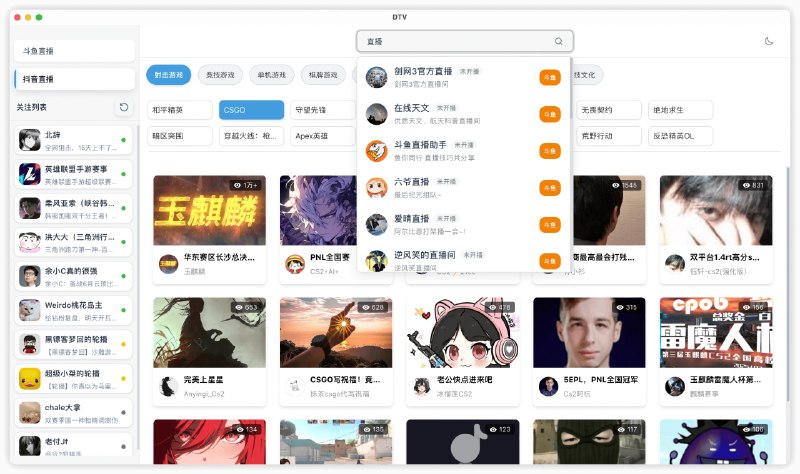The height and width of the screenshot is (474, 800).
Task: Click the orange 斗鱼 badge for 剑网3官方直播
Action: pyautogui.click(x=550, y=78)
